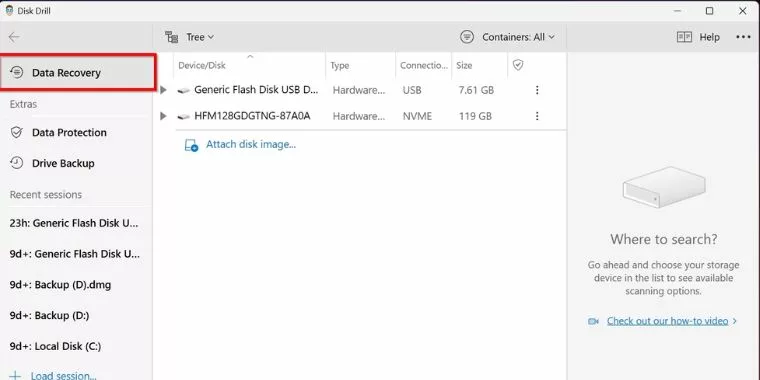
Task: Click the Generic Flash Disk drive icon
Action: point(183,91)
